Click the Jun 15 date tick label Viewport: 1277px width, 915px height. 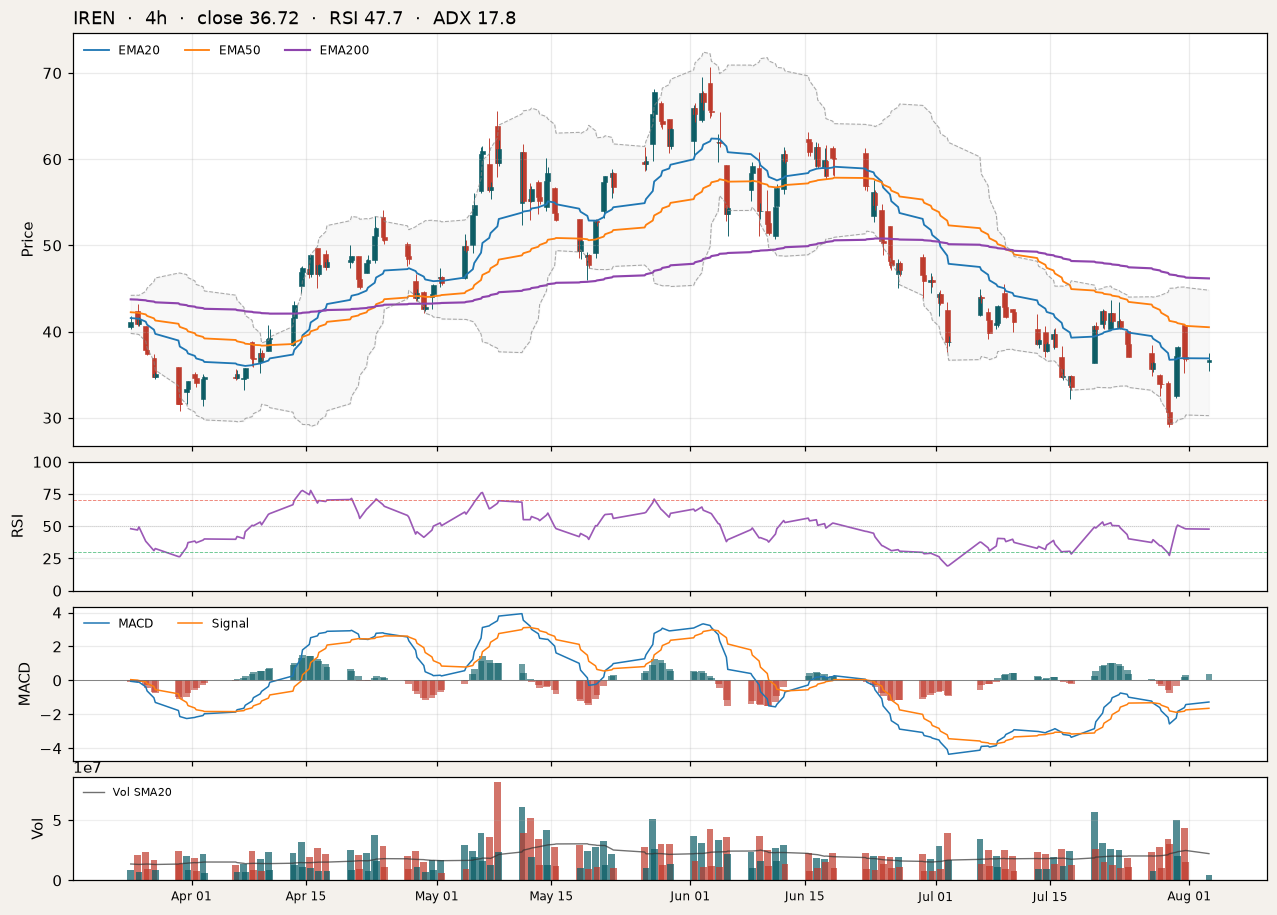[805, 896]
